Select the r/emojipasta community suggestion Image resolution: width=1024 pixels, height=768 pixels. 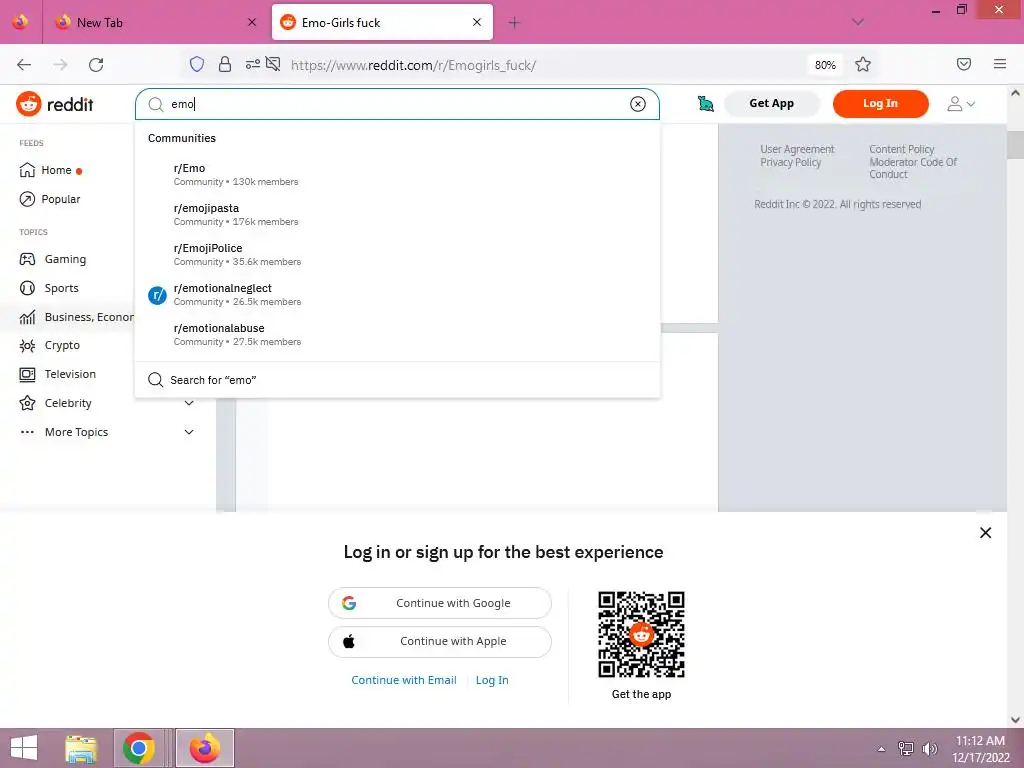[397, 214]
